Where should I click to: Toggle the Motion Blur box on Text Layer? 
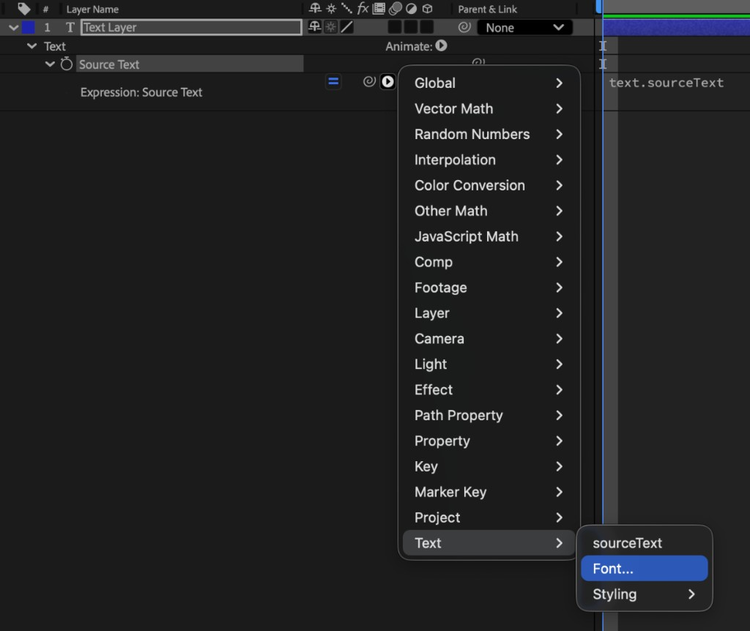pyautogui.click(x=395, y=27)
